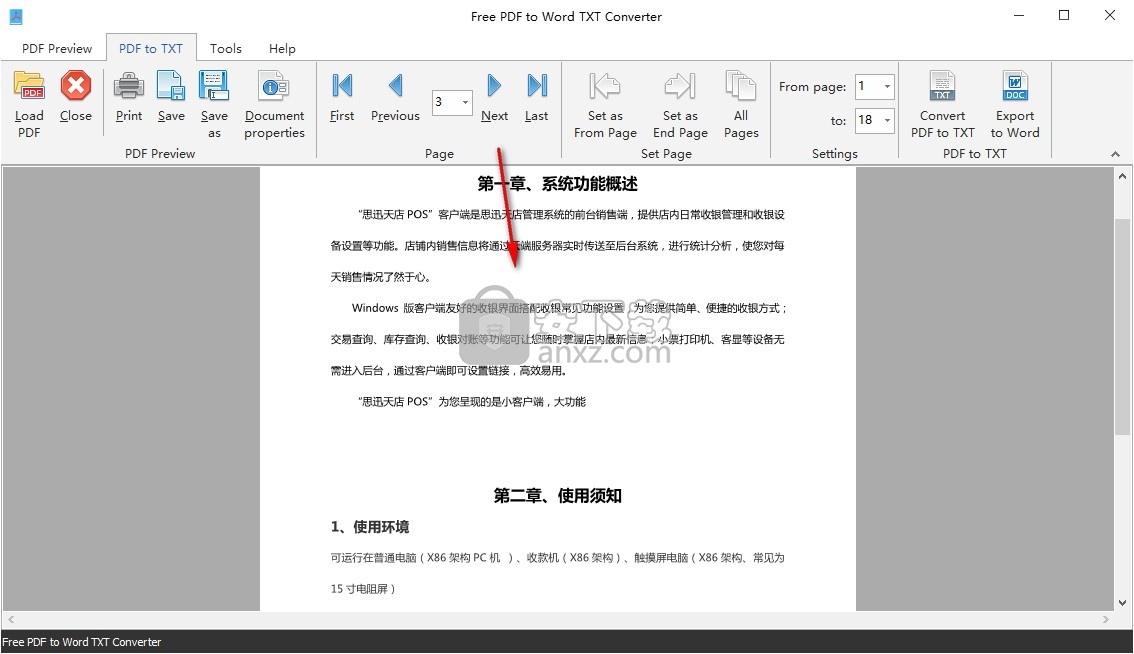Screen dimensions: 1134x654
Task: Click the subheading '1、使用环境'
Action: click(x=370, y=527)
